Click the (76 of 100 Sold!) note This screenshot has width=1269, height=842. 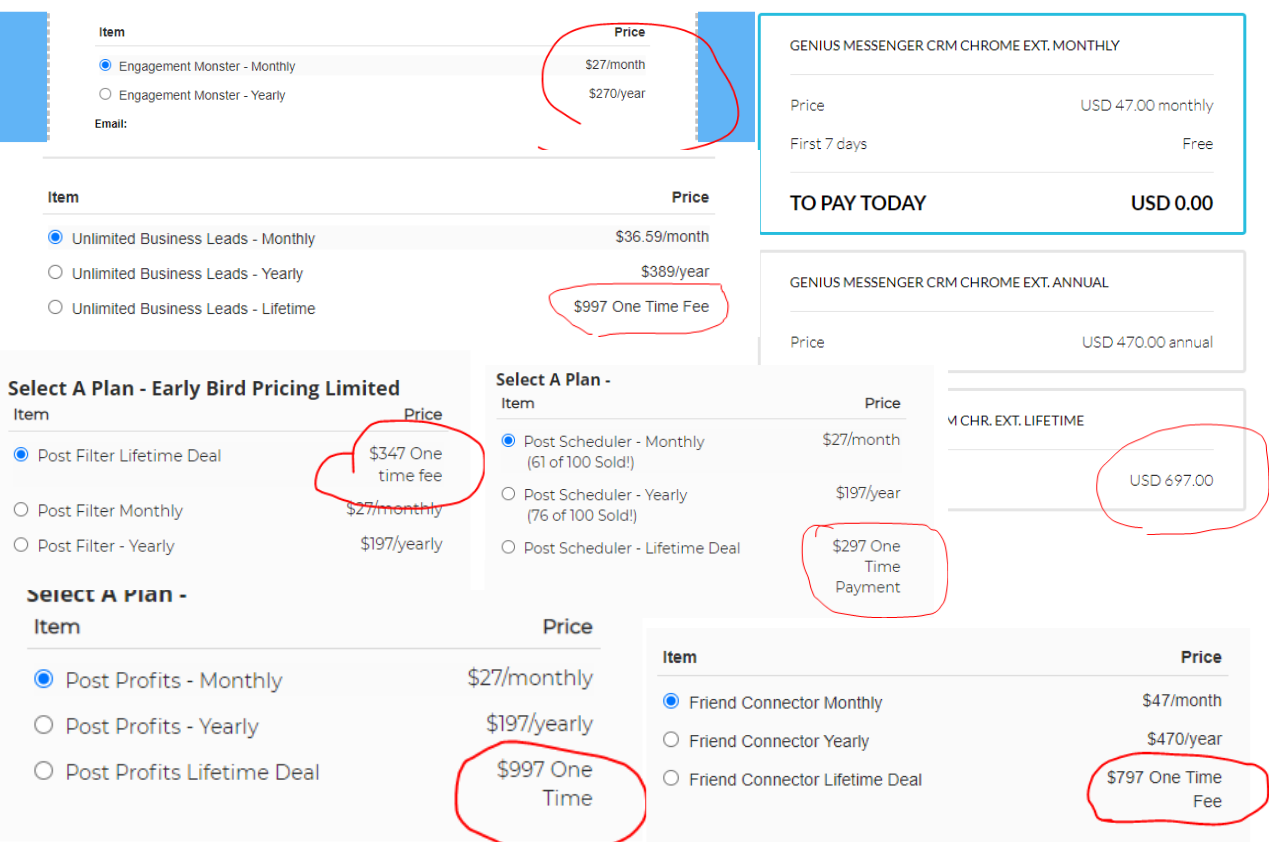(582, 515)
